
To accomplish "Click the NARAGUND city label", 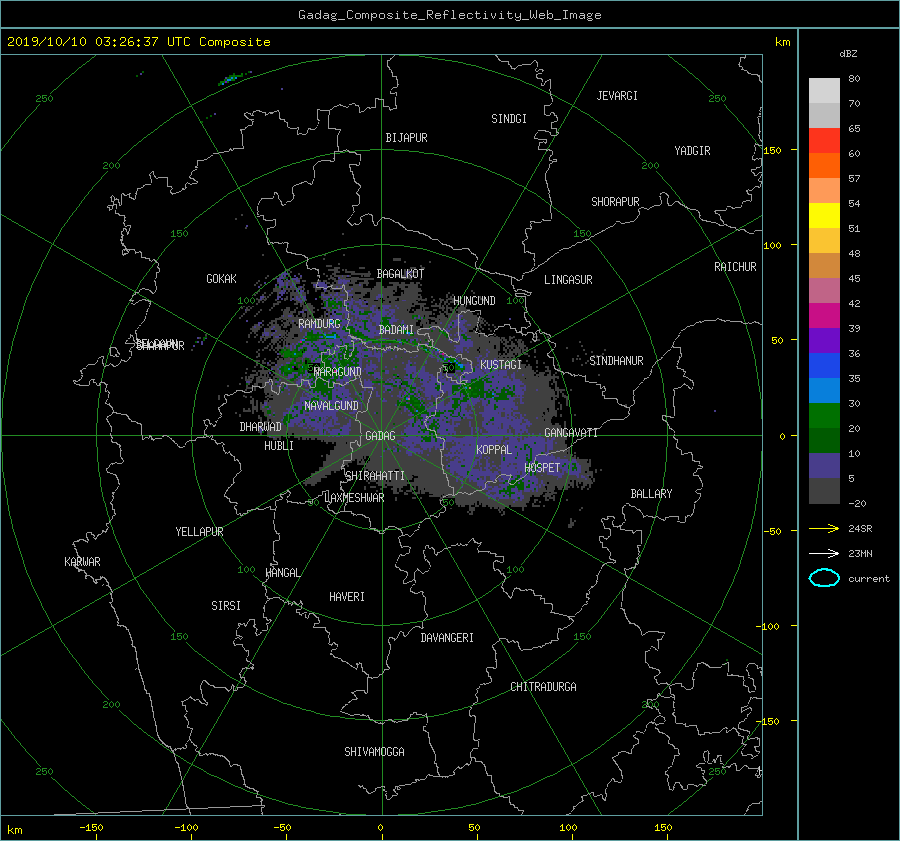I will [338, 372].
